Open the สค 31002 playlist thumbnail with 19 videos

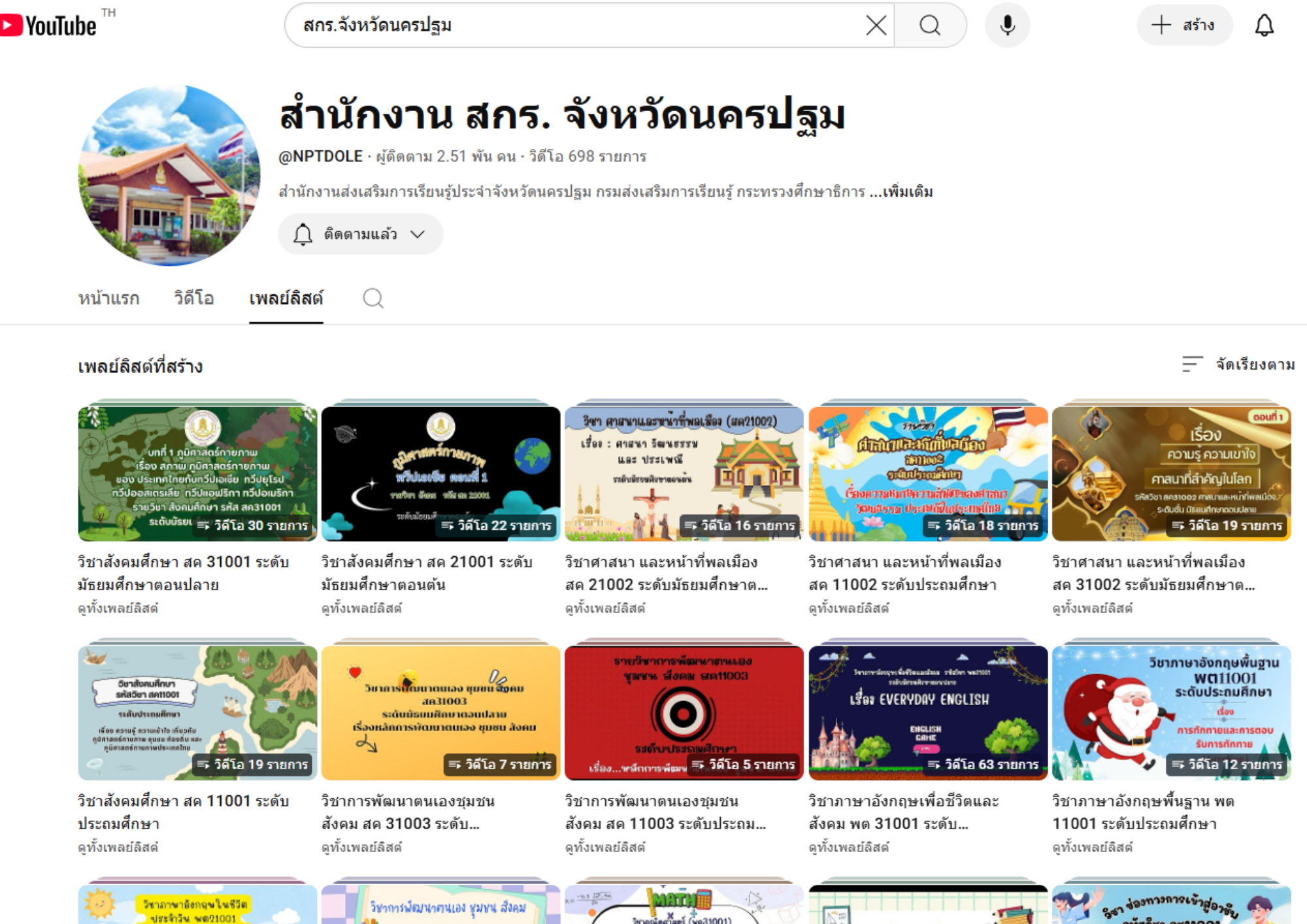[x=1171, y=474]
